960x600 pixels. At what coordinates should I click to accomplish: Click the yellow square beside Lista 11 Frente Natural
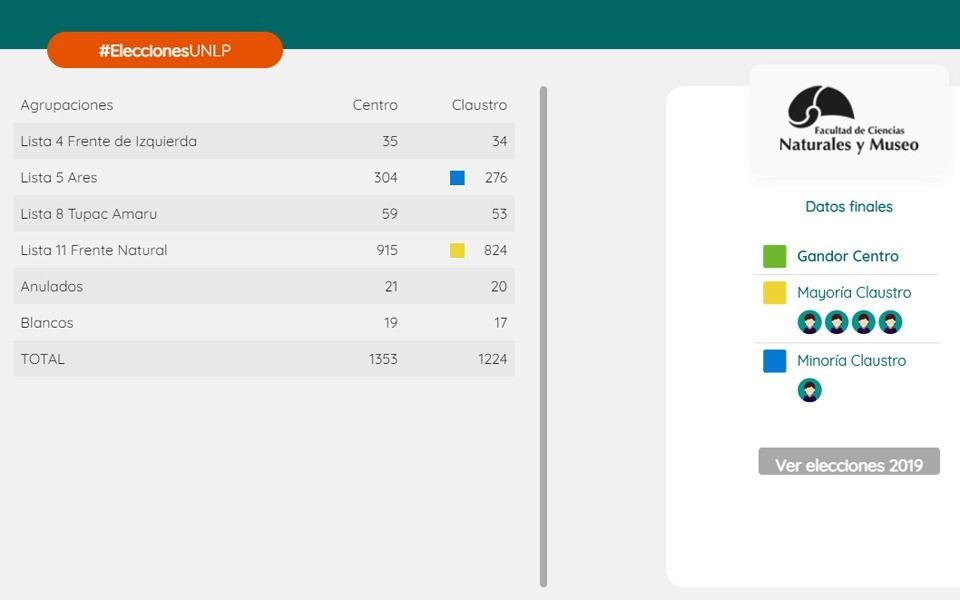point(457,250)
